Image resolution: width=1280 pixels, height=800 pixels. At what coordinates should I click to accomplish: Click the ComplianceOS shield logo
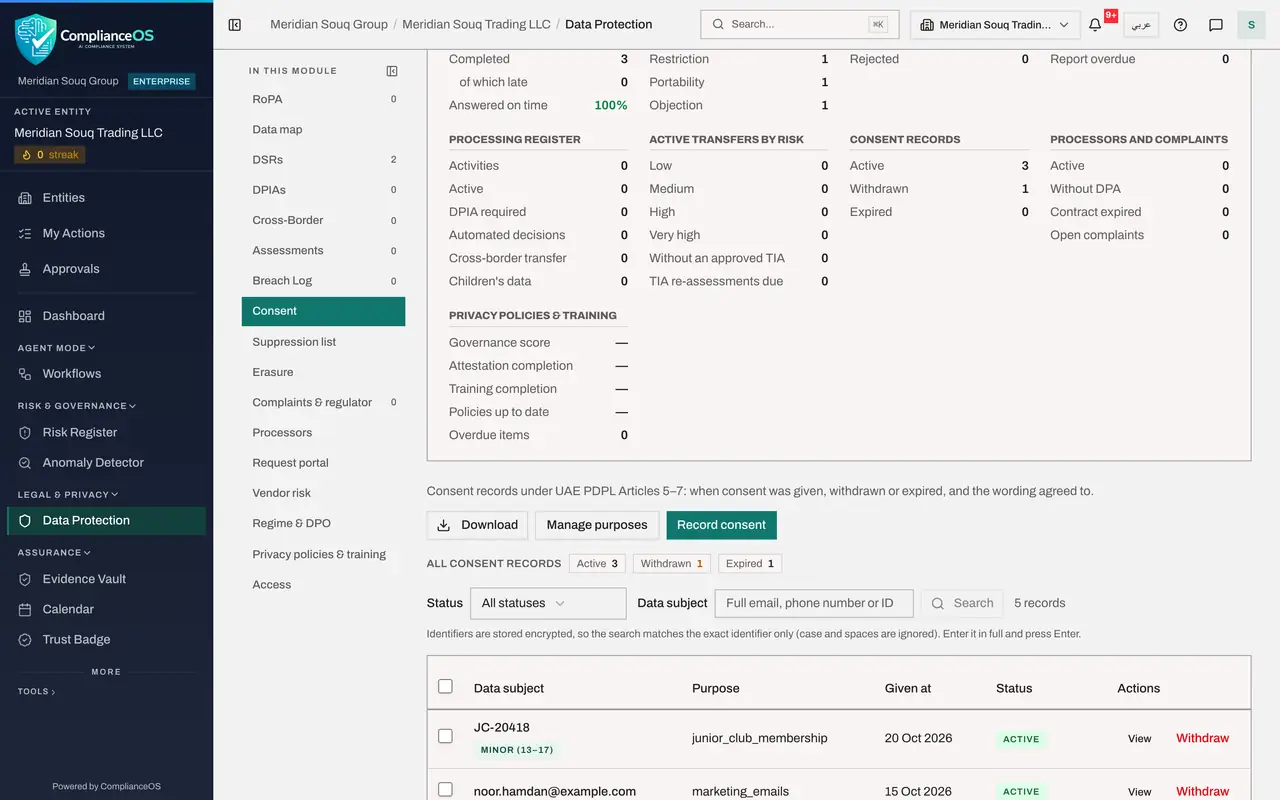[x=36, y=38]
